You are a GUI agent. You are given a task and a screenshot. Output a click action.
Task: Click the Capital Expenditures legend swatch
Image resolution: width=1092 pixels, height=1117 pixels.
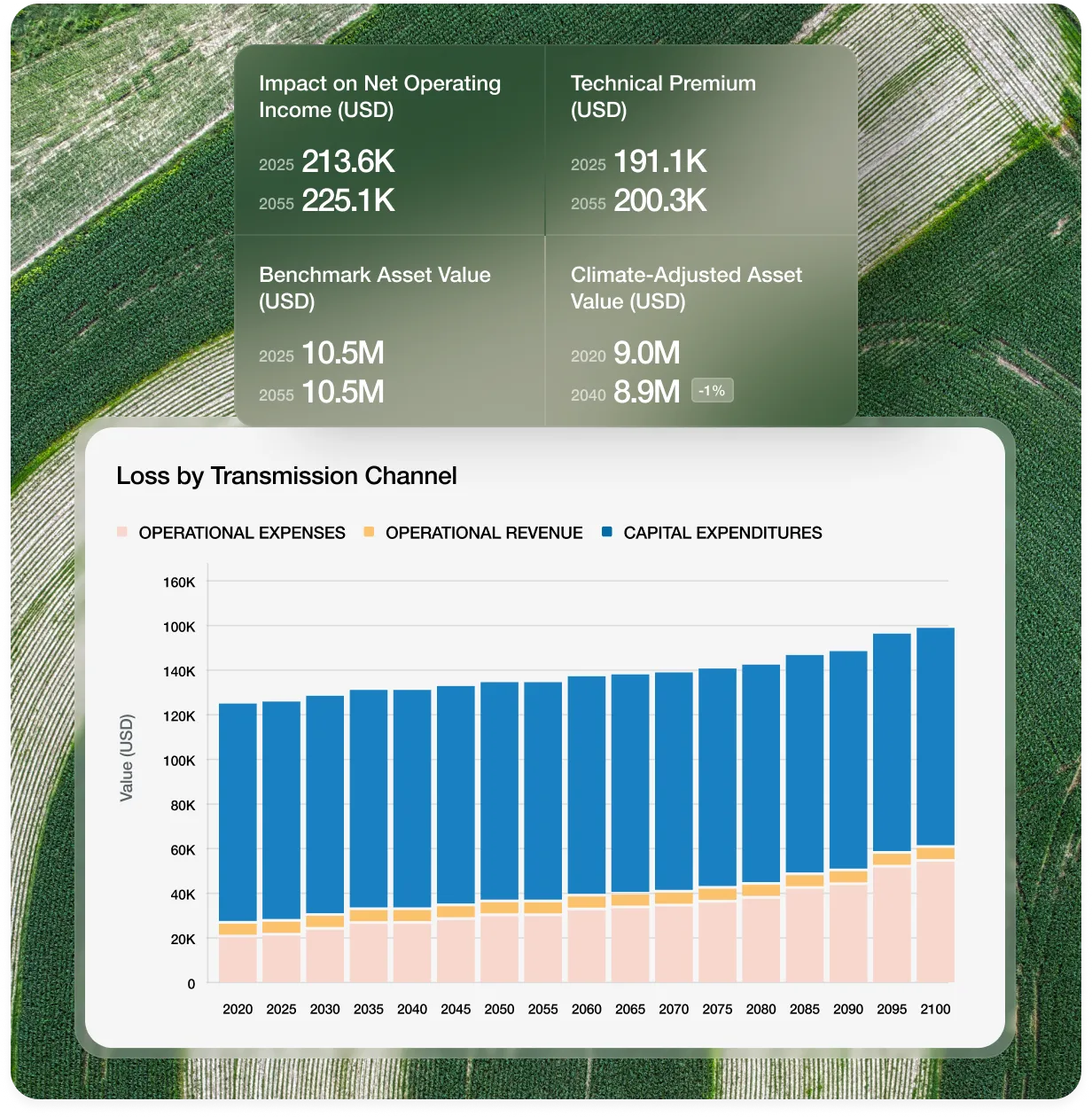607,532
